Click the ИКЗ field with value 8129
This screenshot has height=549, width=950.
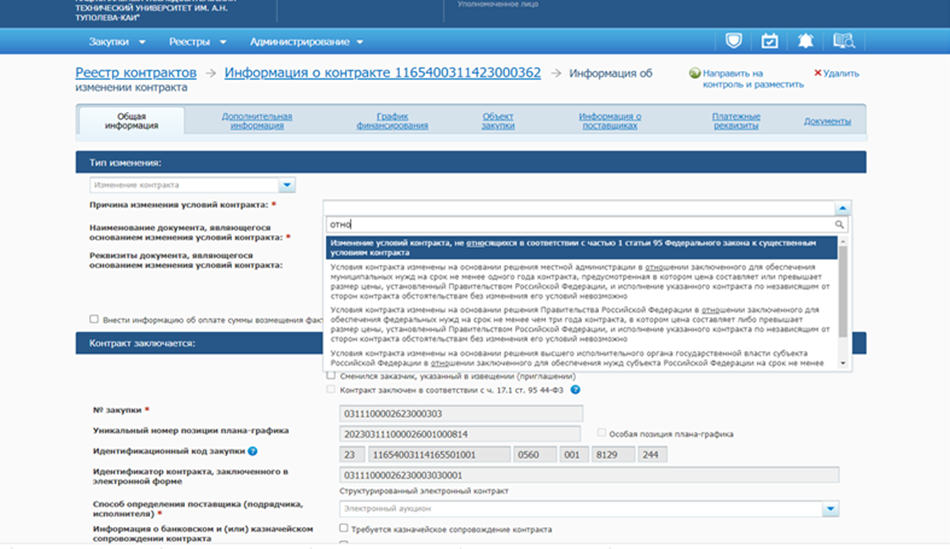coord(613,454)
